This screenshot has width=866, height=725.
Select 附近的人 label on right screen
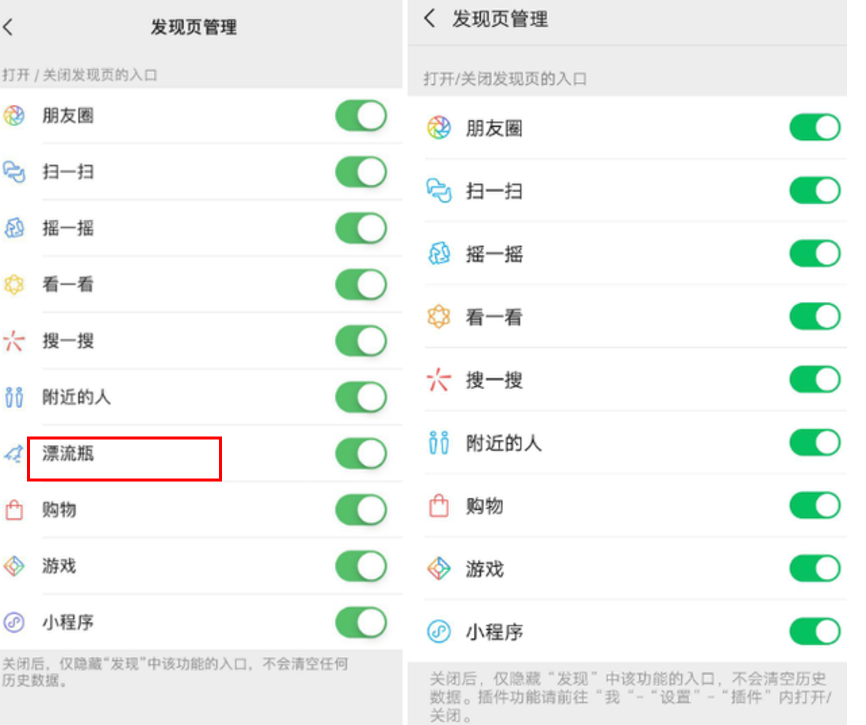504,443
